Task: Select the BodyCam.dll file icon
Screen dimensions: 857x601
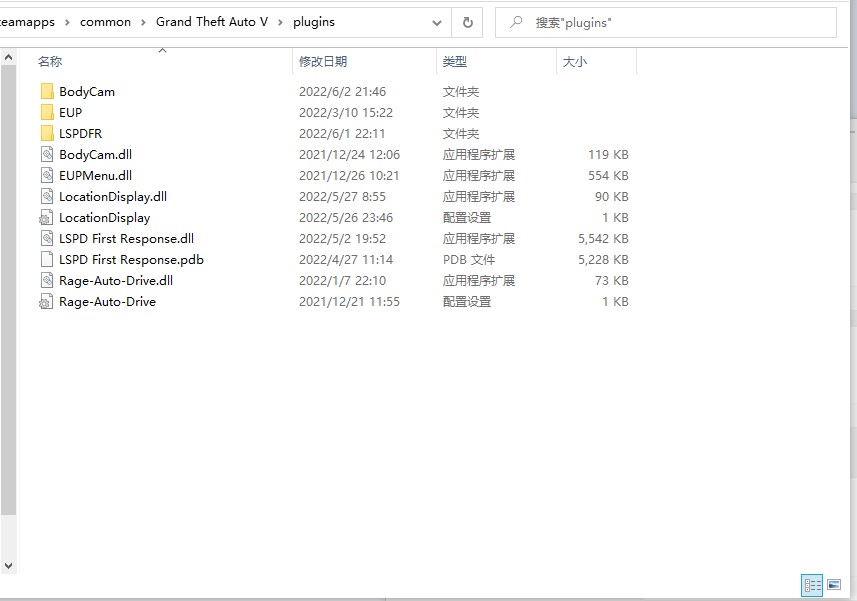Action: [47, 155]
